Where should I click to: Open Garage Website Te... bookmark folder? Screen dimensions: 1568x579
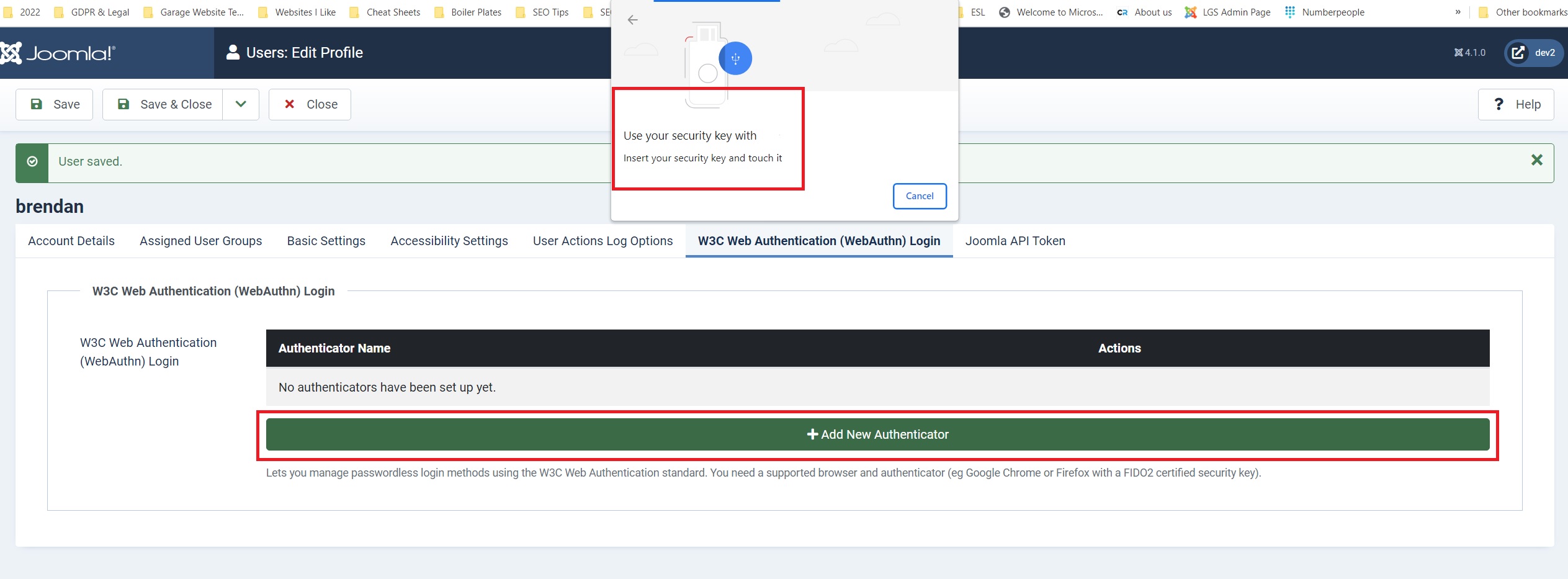(x=194, y=12)
